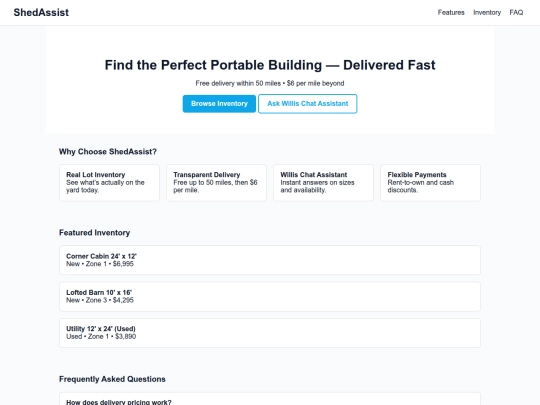The width and height of the screenshot is (540, 405).
Task: Click the Corner Cabin price line
Action: (100, 264)
